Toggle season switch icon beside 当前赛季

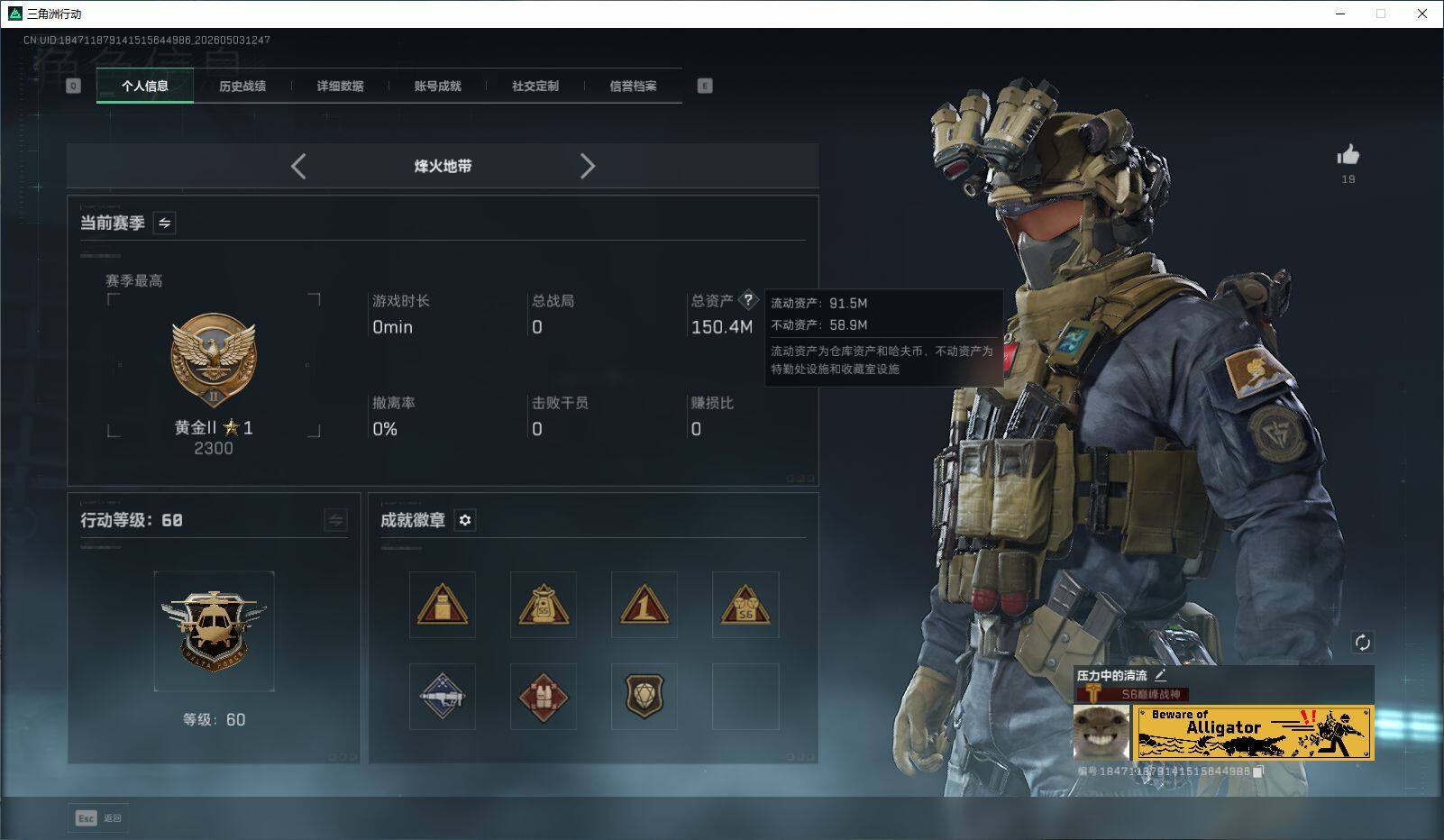pyautogui.click(x=164, y=223)
